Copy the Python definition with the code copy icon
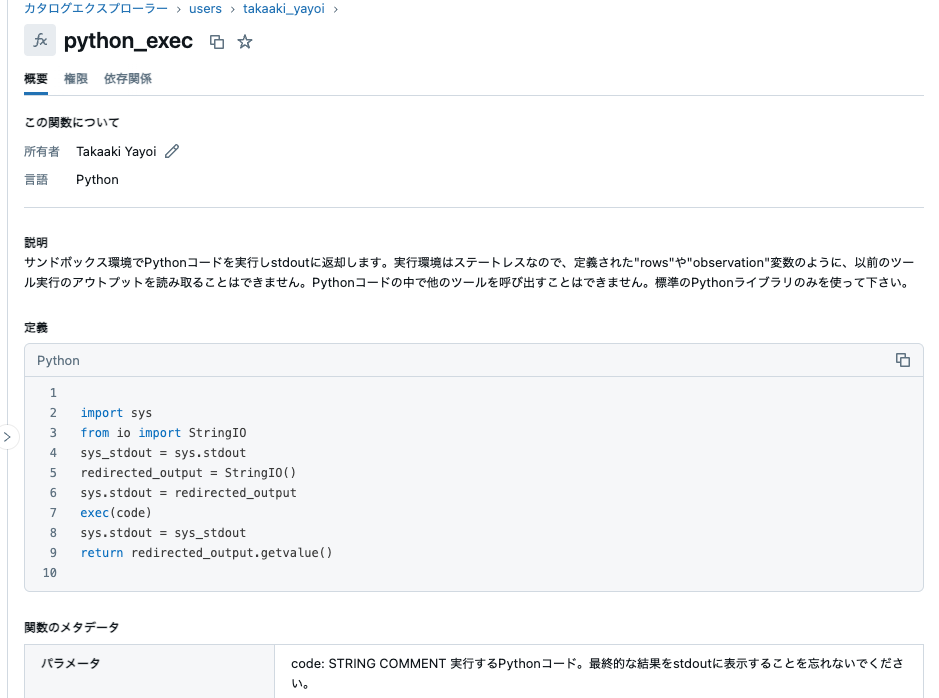Screen dimensions: 939x698 point(903,360)
